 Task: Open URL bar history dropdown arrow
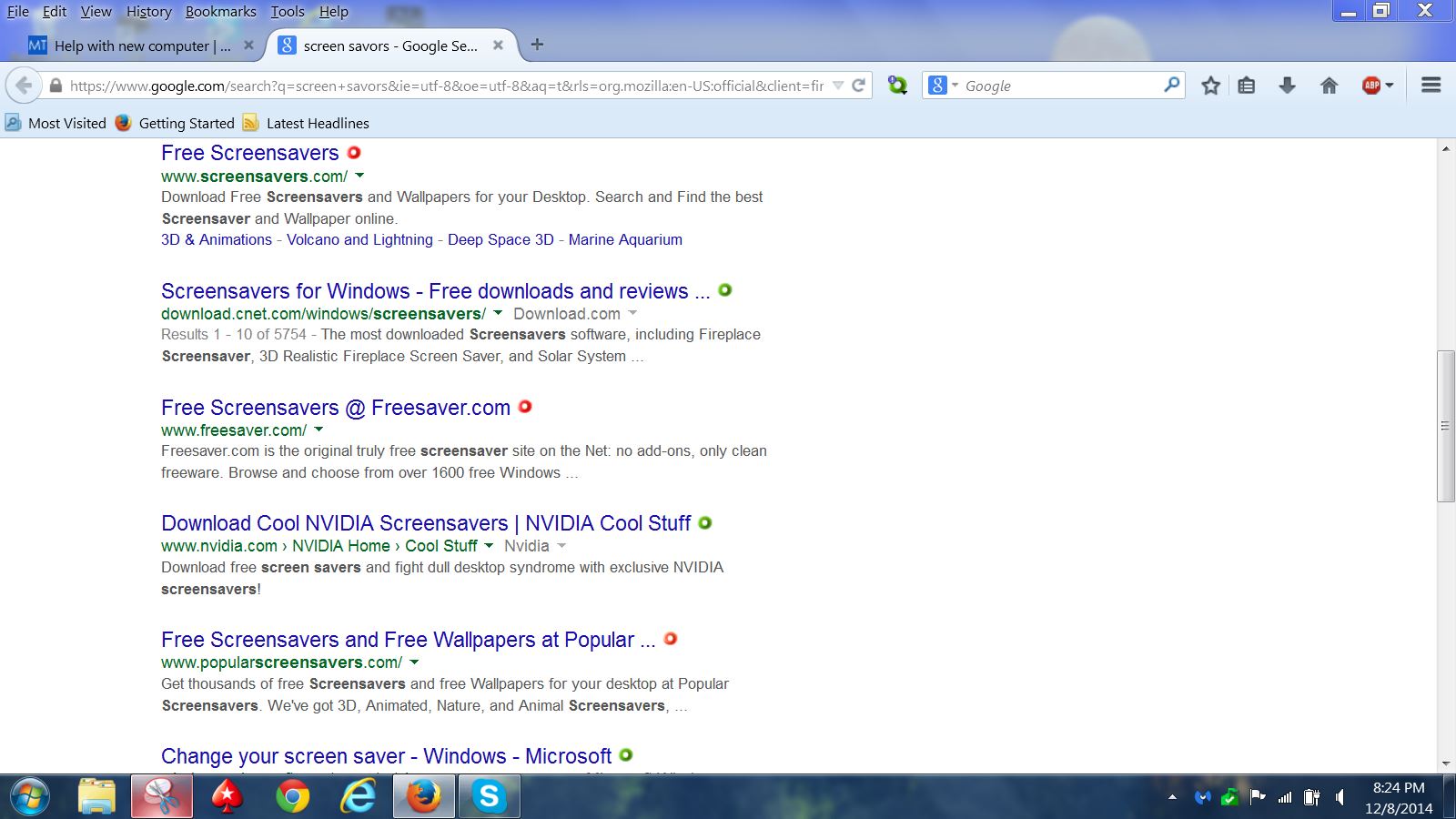tap(838, 86)
